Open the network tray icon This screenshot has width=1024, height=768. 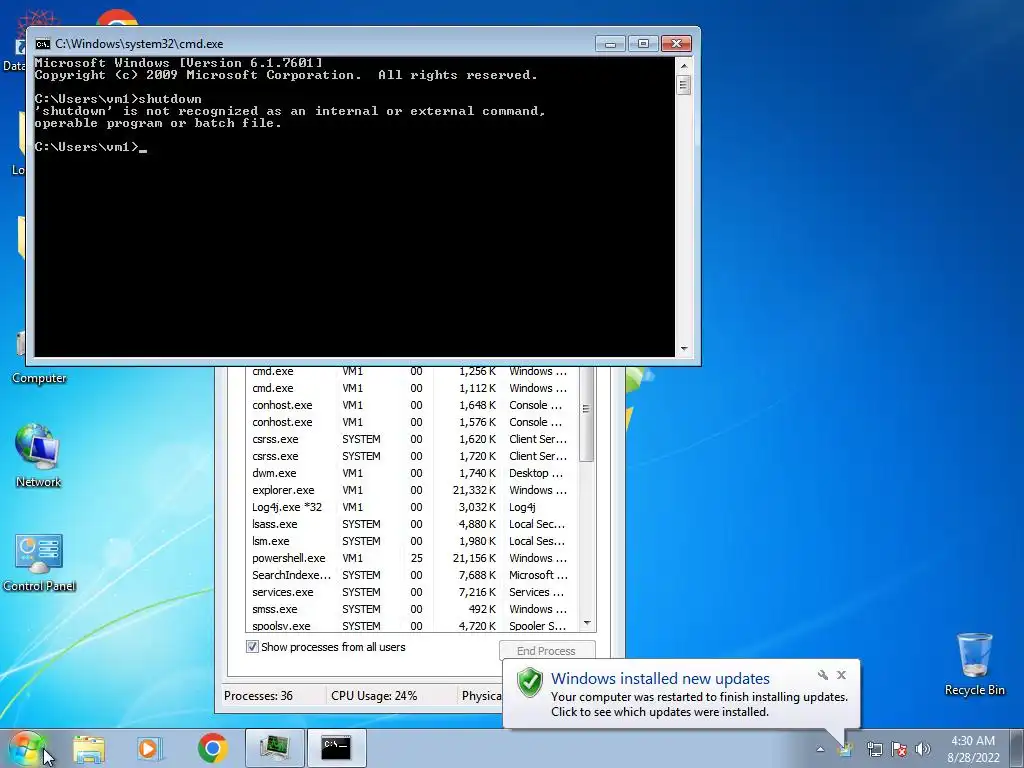coord(874,749)
